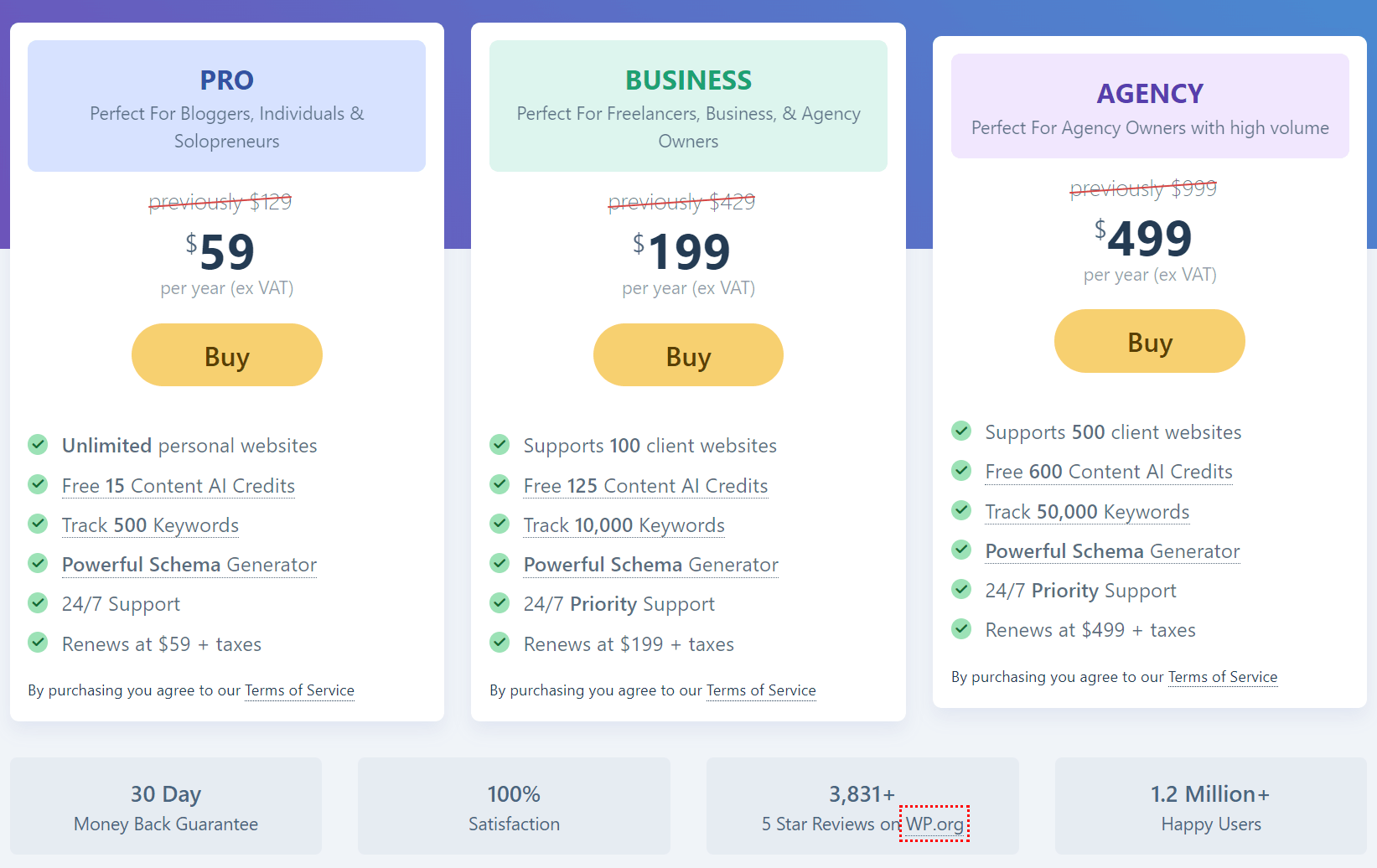This screenshot has height=868, width=1377.
Task: Select the 1.2 Million+ Happy Users box
Action: tap(1210, 806)
